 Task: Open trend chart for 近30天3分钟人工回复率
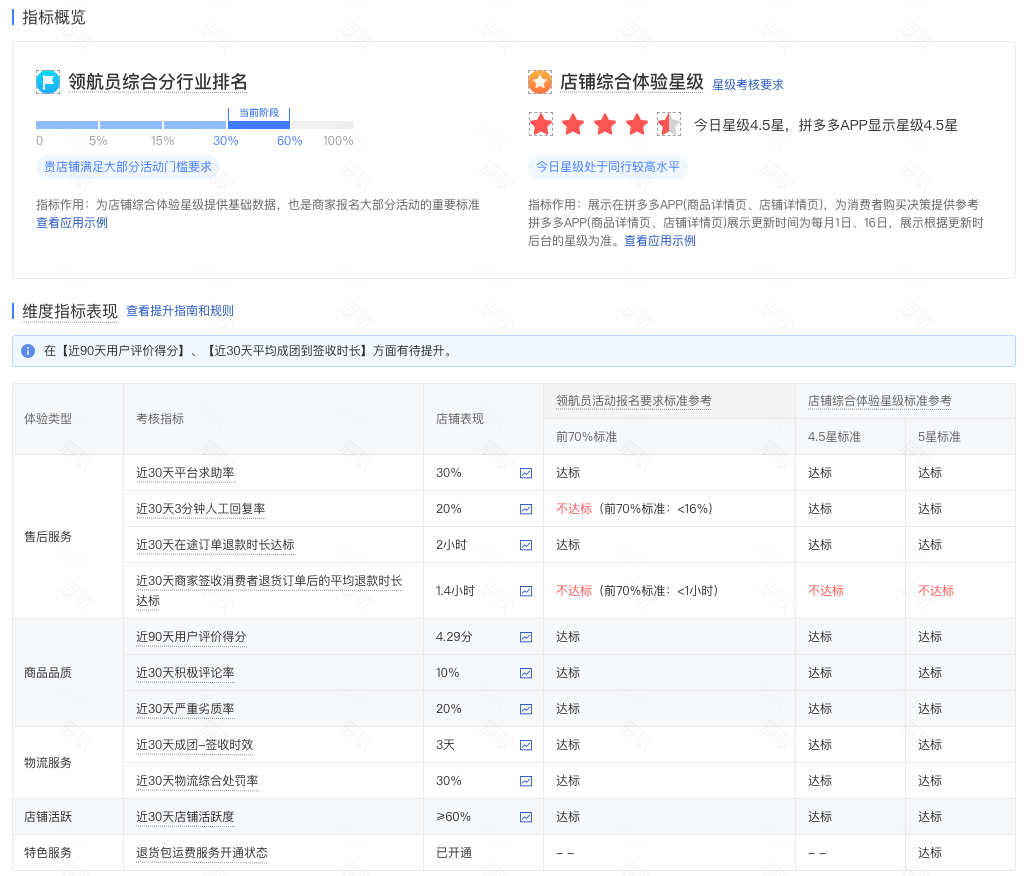pos(525,508)
